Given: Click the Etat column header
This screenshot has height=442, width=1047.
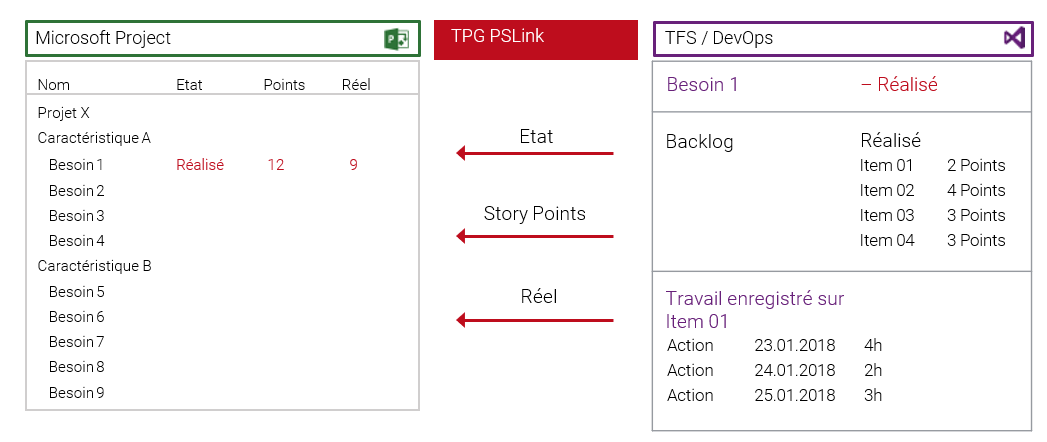Looking at the screenshot, I should [x=189, y=85].
